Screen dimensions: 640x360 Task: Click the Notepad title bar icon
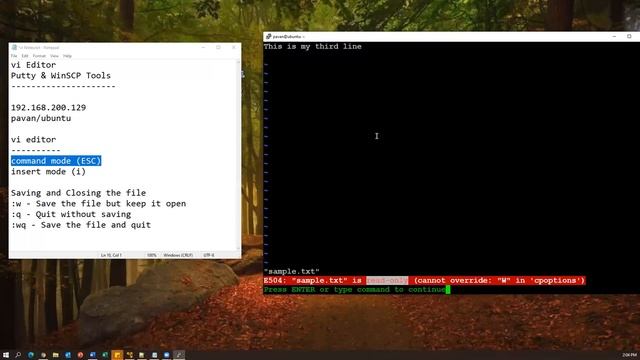(x=14, y=47)
